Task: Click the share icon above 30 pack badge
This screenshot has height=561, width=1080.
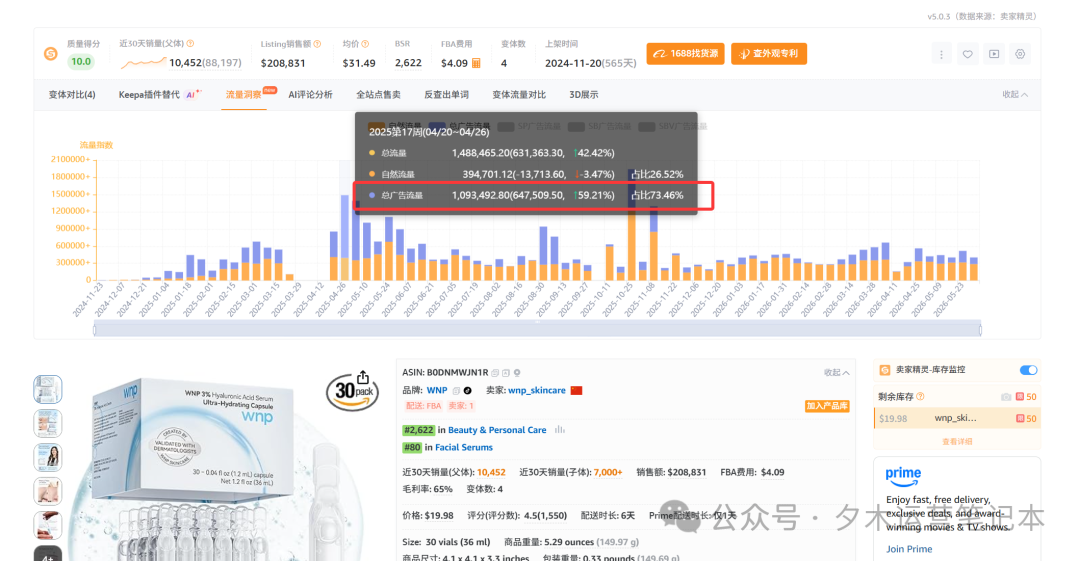Action: [363, 377]
